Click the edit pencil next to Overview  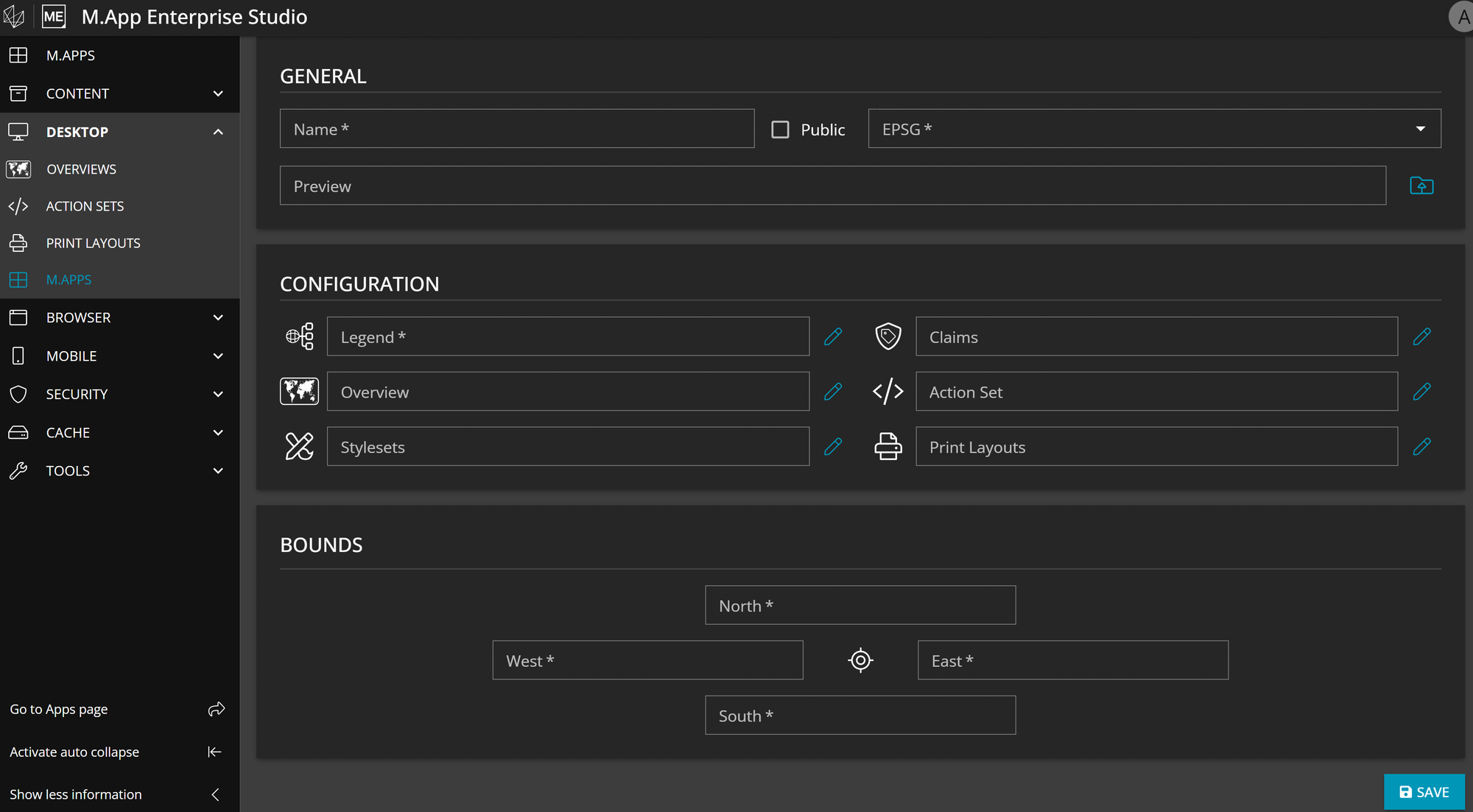click(833, 392)
